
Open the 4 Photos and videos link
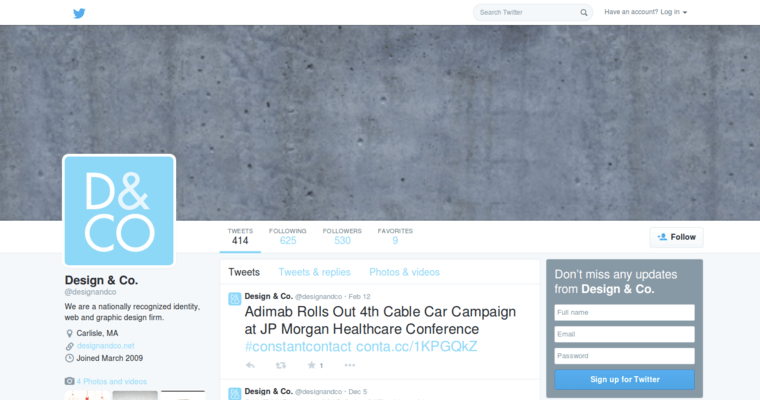111,381
